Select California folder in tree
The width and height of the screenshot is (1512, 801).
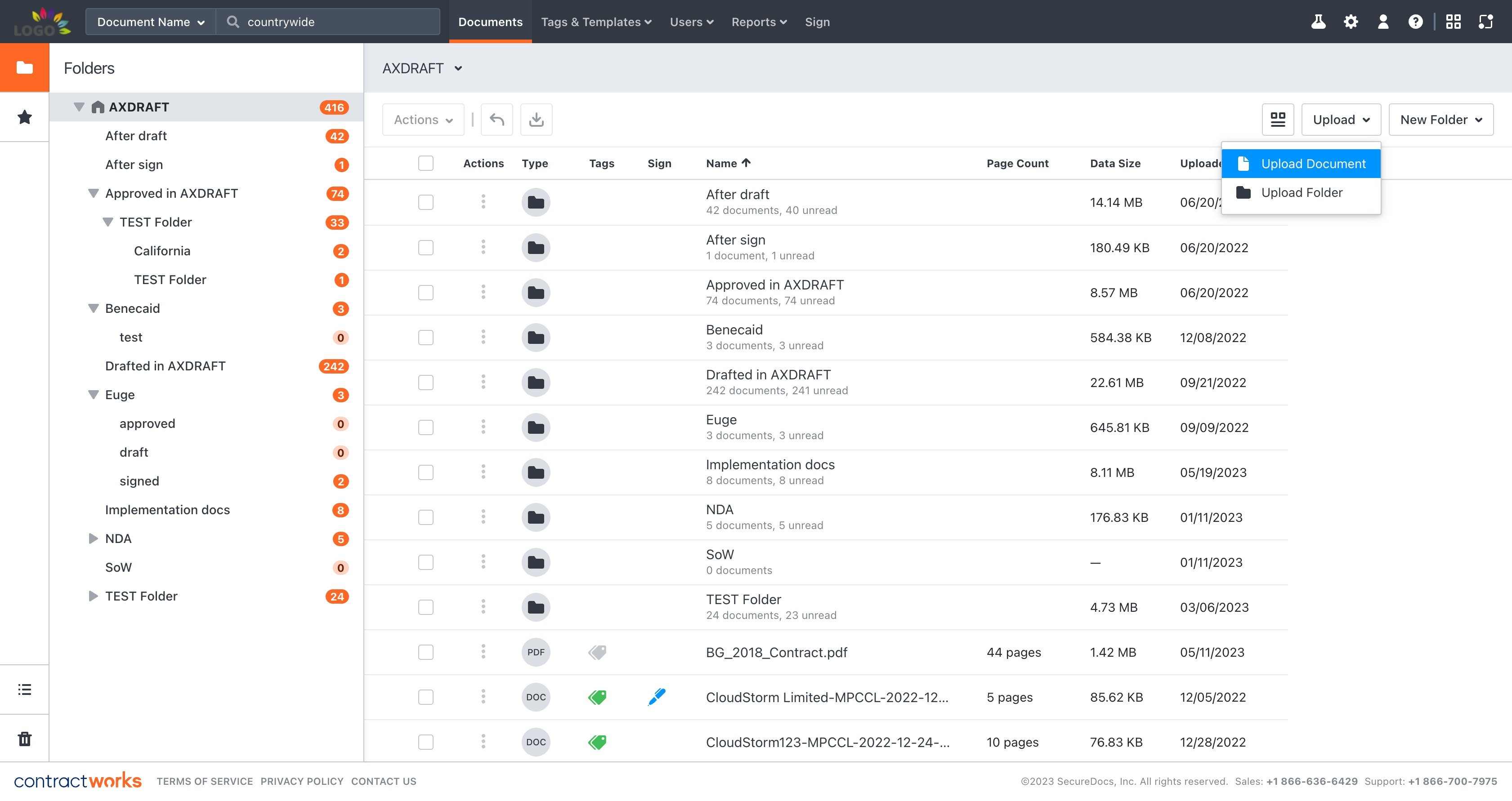pos(162,250)
